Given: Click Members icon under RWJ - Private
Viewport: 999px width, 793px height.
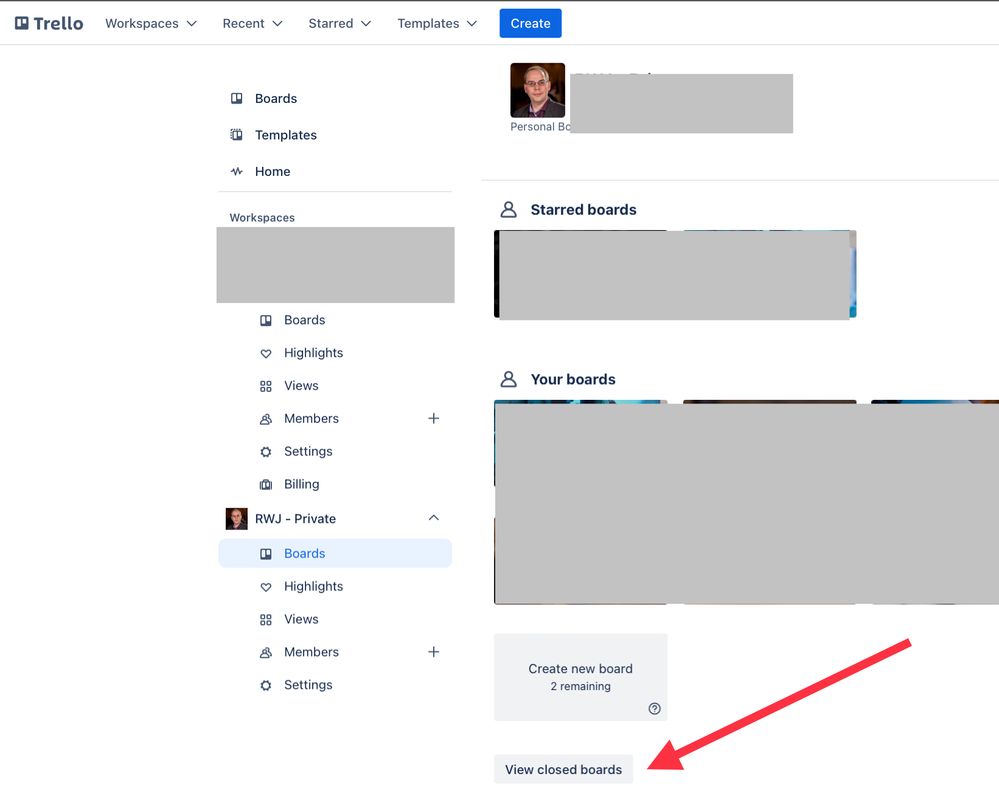Looking at the screenshot, I should point(266,653).
